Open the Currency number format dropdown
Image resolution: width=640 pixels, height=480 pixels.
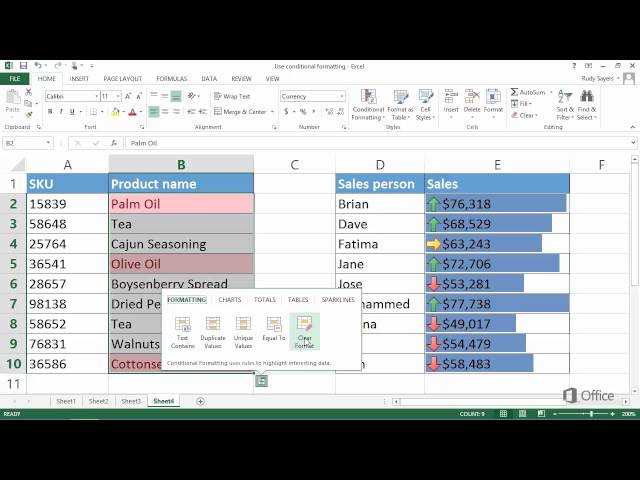coord(342,96)
